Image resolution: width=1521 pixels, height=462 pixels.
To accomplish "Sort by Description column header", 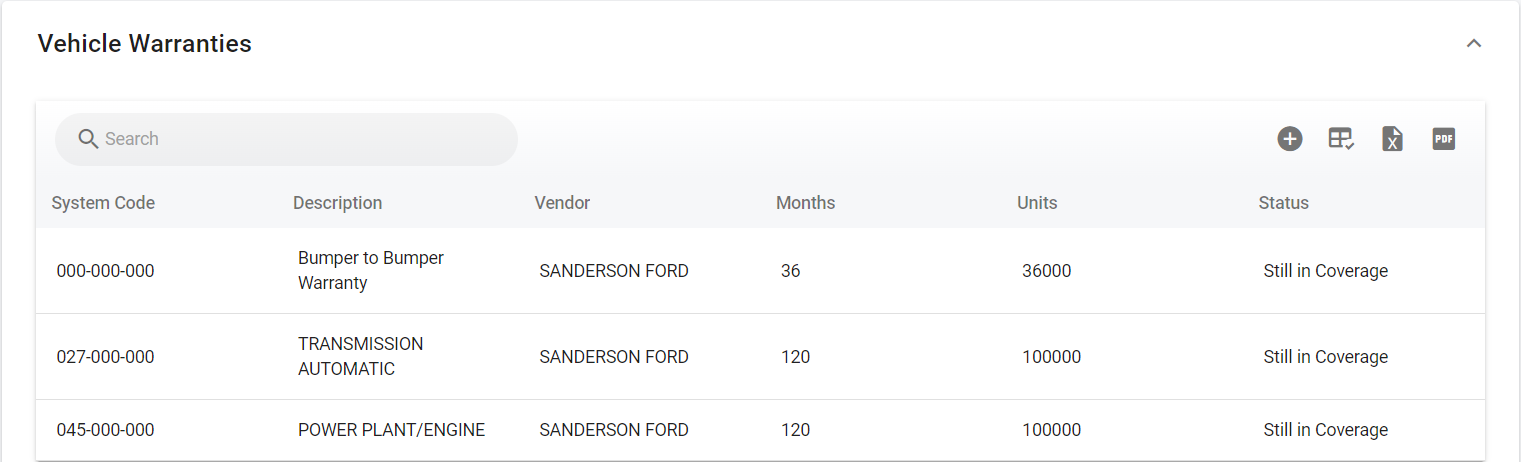I will (337, 203).
